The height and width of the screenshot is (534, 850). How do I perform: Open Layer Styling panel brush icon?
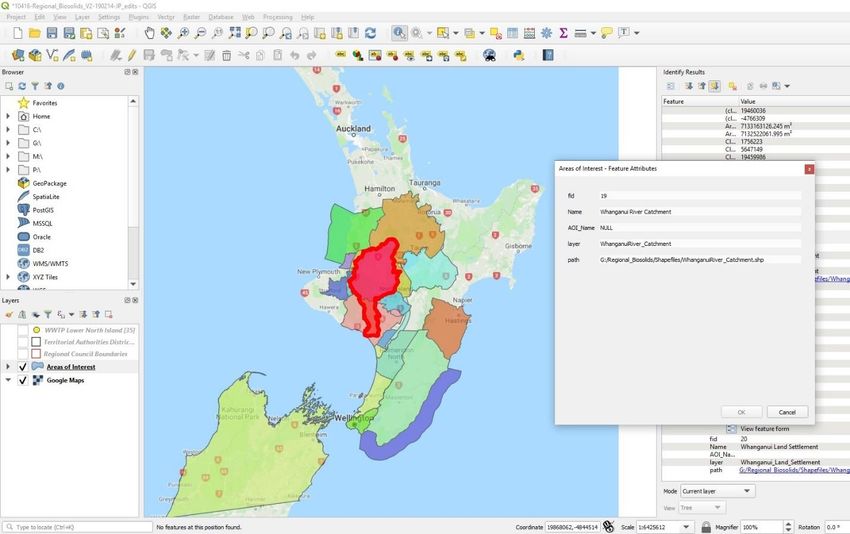9,314
